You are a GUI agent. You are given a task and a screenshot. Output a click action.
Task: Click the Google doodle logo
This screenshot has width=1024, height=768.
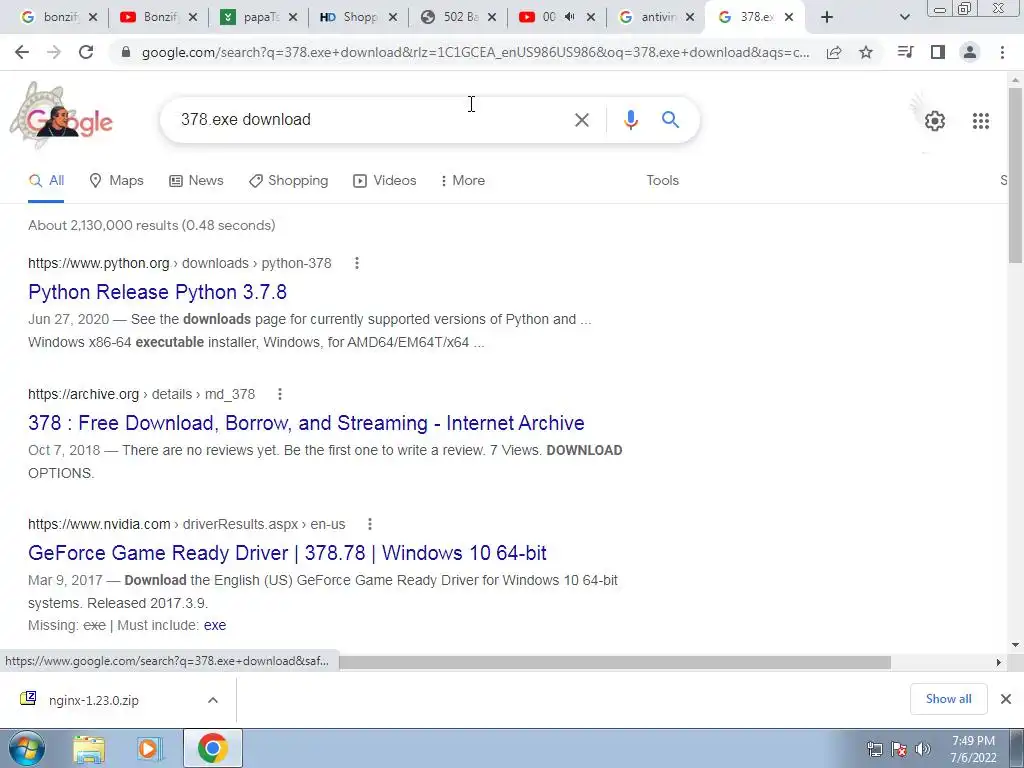point(62,116)
